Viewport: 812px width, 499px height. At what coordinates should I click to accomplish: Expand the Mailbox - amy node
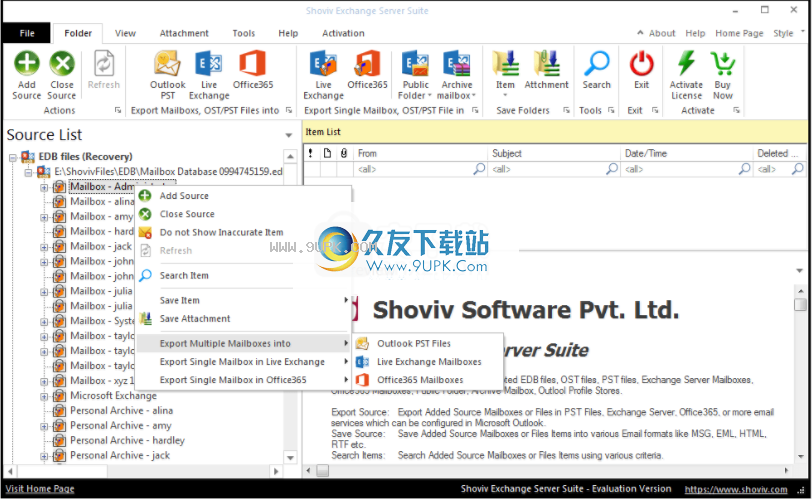tap(44, 217)
